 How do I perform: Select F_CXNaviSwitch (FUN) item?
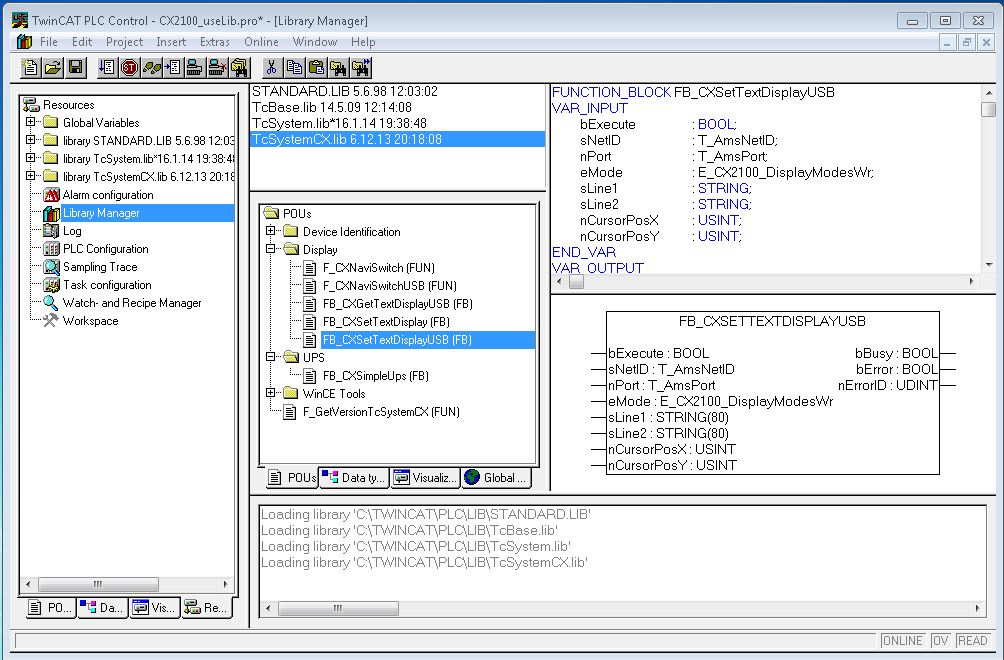(378, 268)
